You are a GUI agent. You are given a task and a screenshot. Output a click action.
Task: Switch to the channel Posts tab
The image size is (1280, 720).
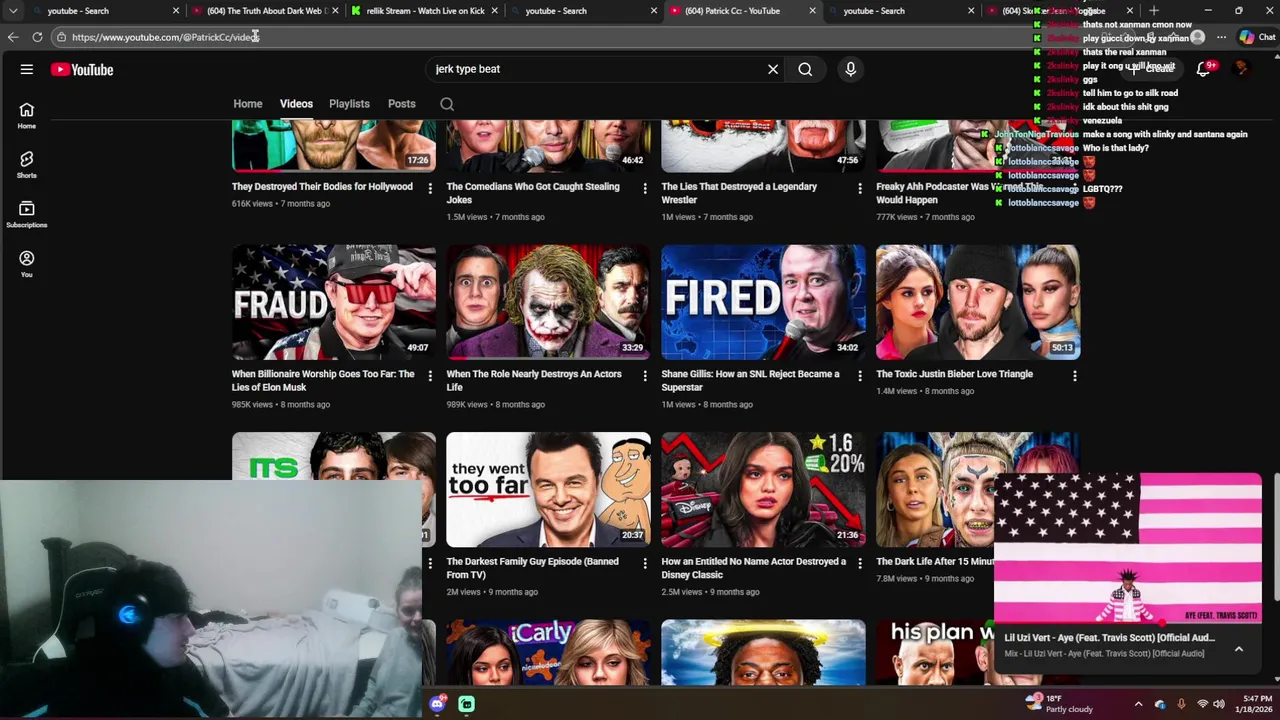[x=402, y=104]
